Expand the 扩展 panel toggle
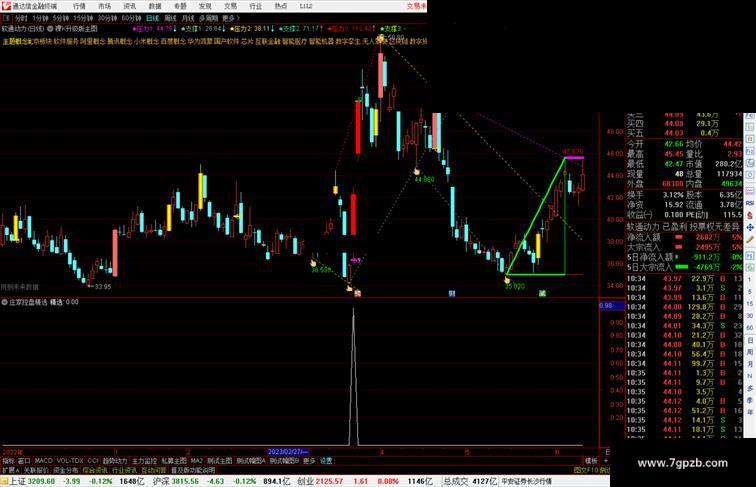 (10, 470)
